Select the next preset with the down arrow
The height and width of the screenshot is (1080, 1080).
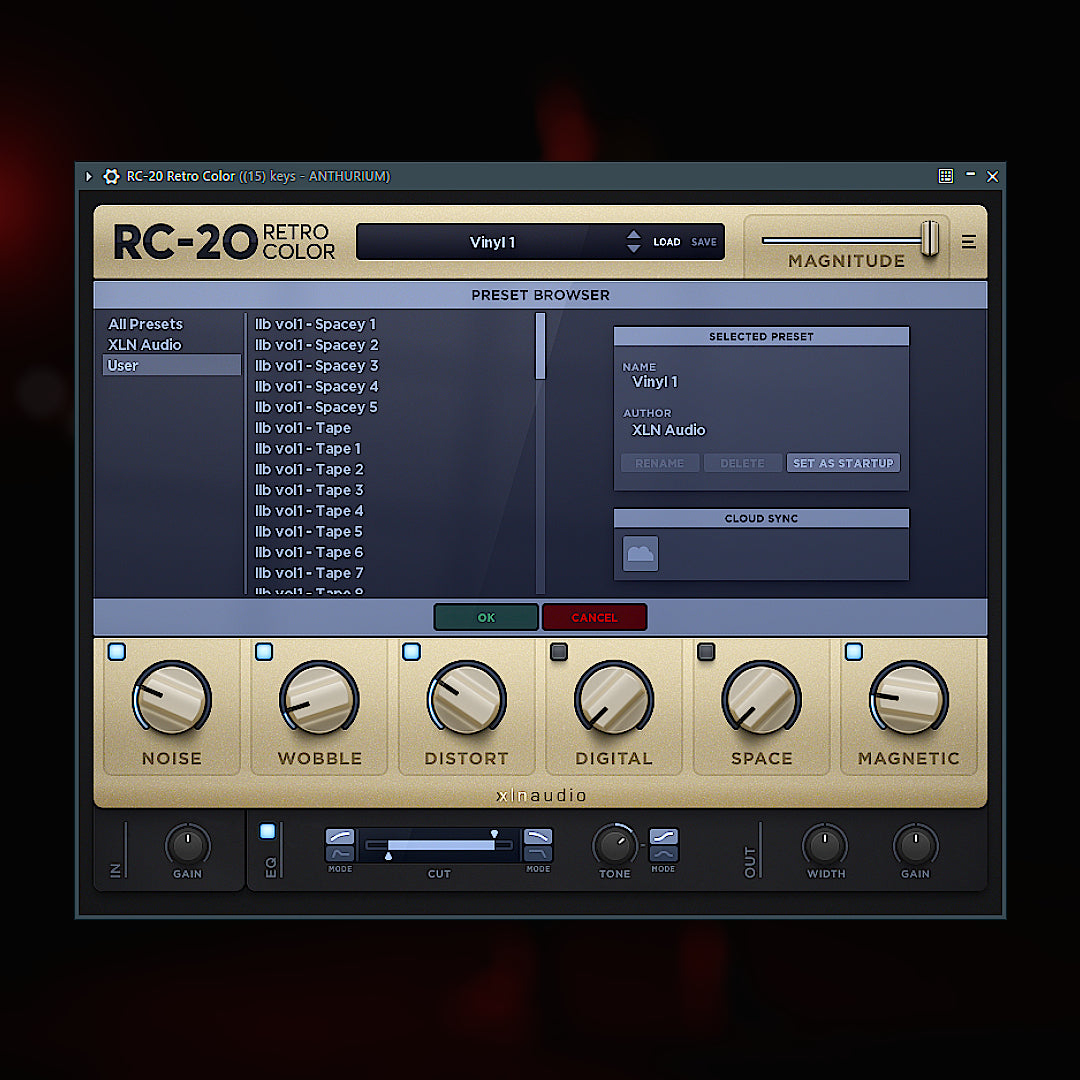(x=634, y=248)
